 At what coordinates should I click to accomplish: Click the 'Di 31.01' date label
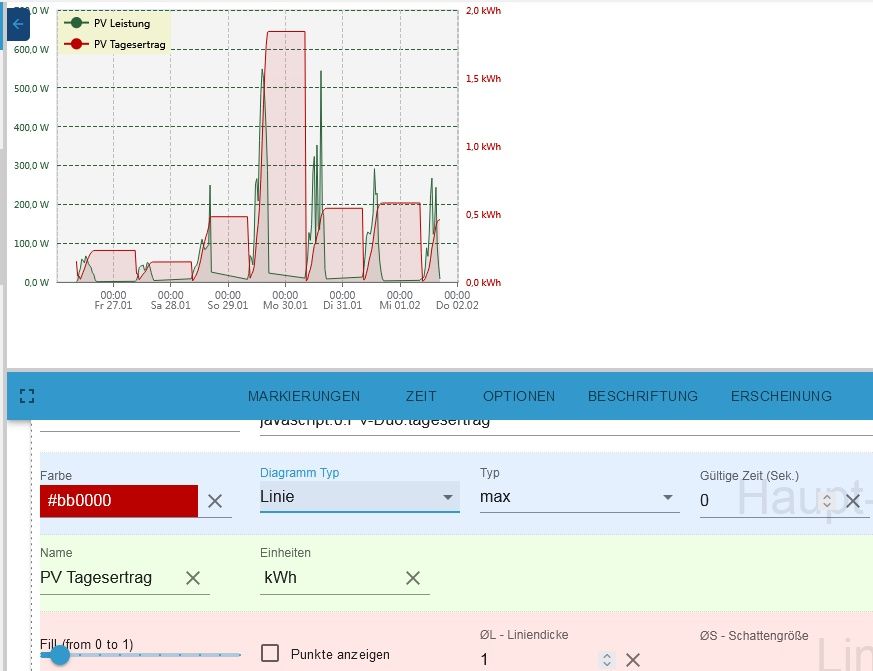click(x=342, y=305)
